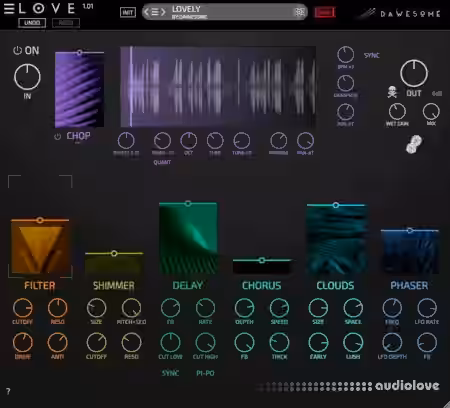Click the Chorus DEPTH knob
Screen dimensions: 450x408
pyautogui.click(x=244, y=308)
